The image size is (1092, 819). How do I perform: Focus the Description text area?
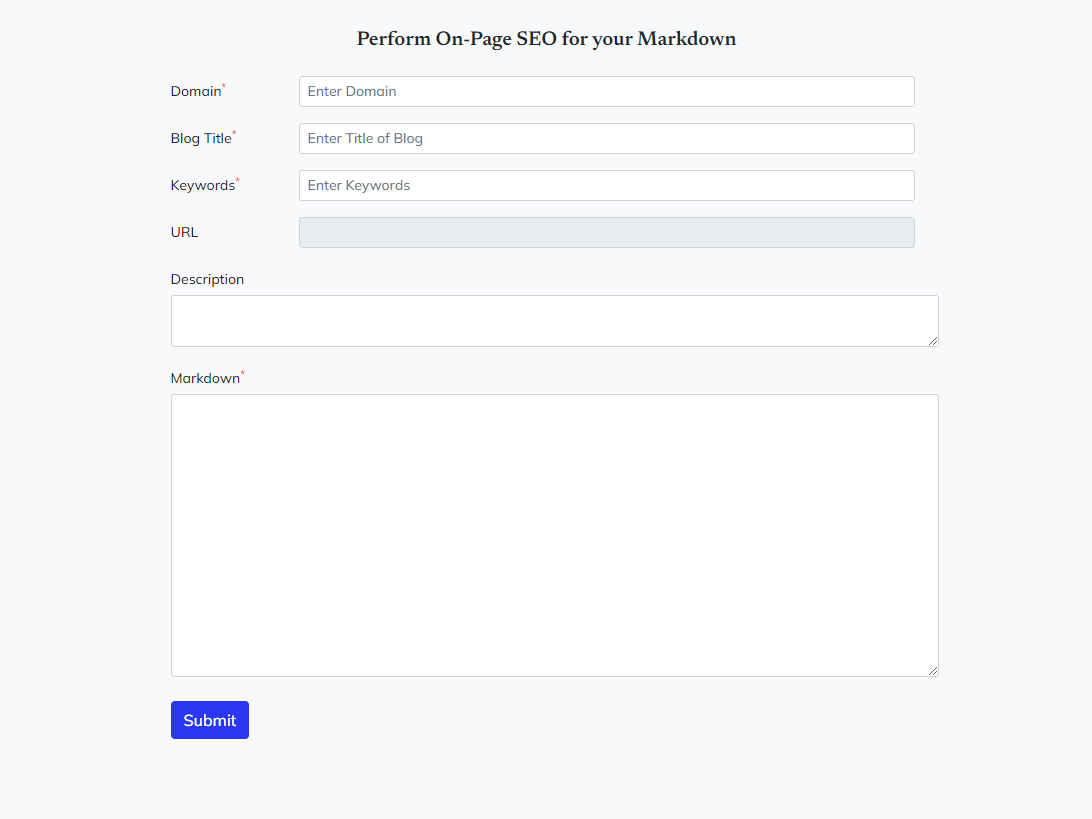click(554, 321)
